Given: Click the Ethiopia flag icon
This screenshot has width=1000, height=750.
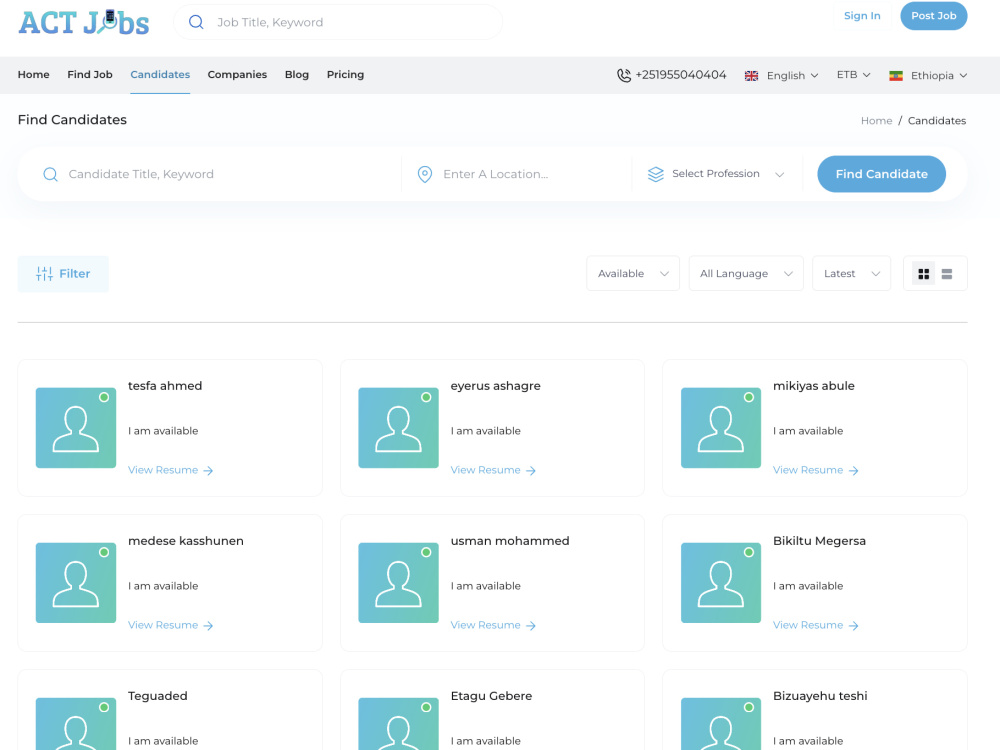Looking at the screenshot, I should (x=896, y=76).
